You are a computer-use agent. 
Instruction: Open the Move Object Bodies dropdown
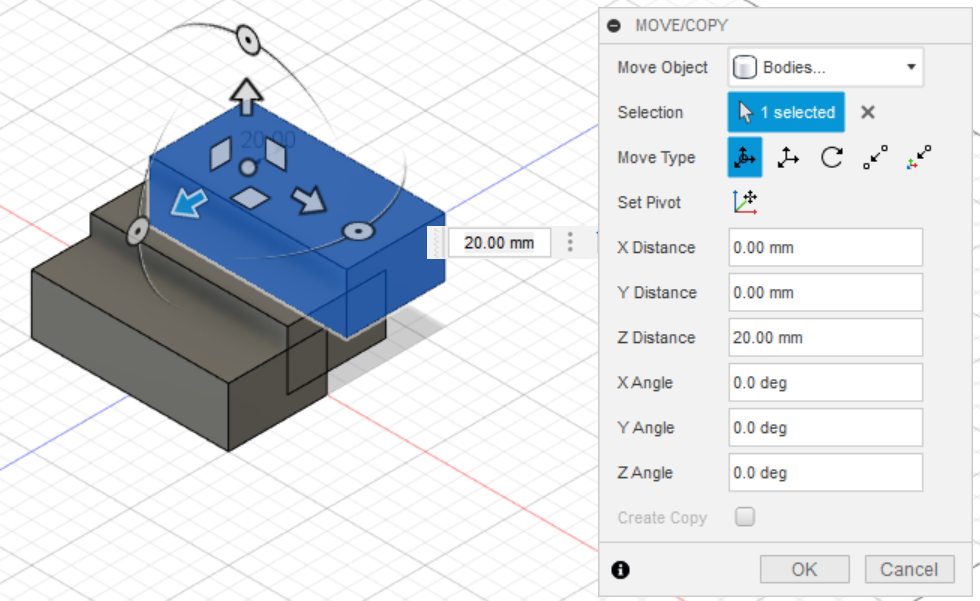pyautogui.click(x=825, y=67)
